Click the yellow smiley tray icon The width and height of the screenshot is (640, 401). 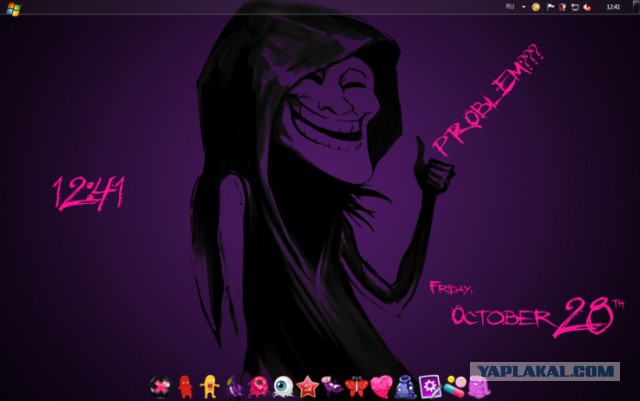(536, 7)
